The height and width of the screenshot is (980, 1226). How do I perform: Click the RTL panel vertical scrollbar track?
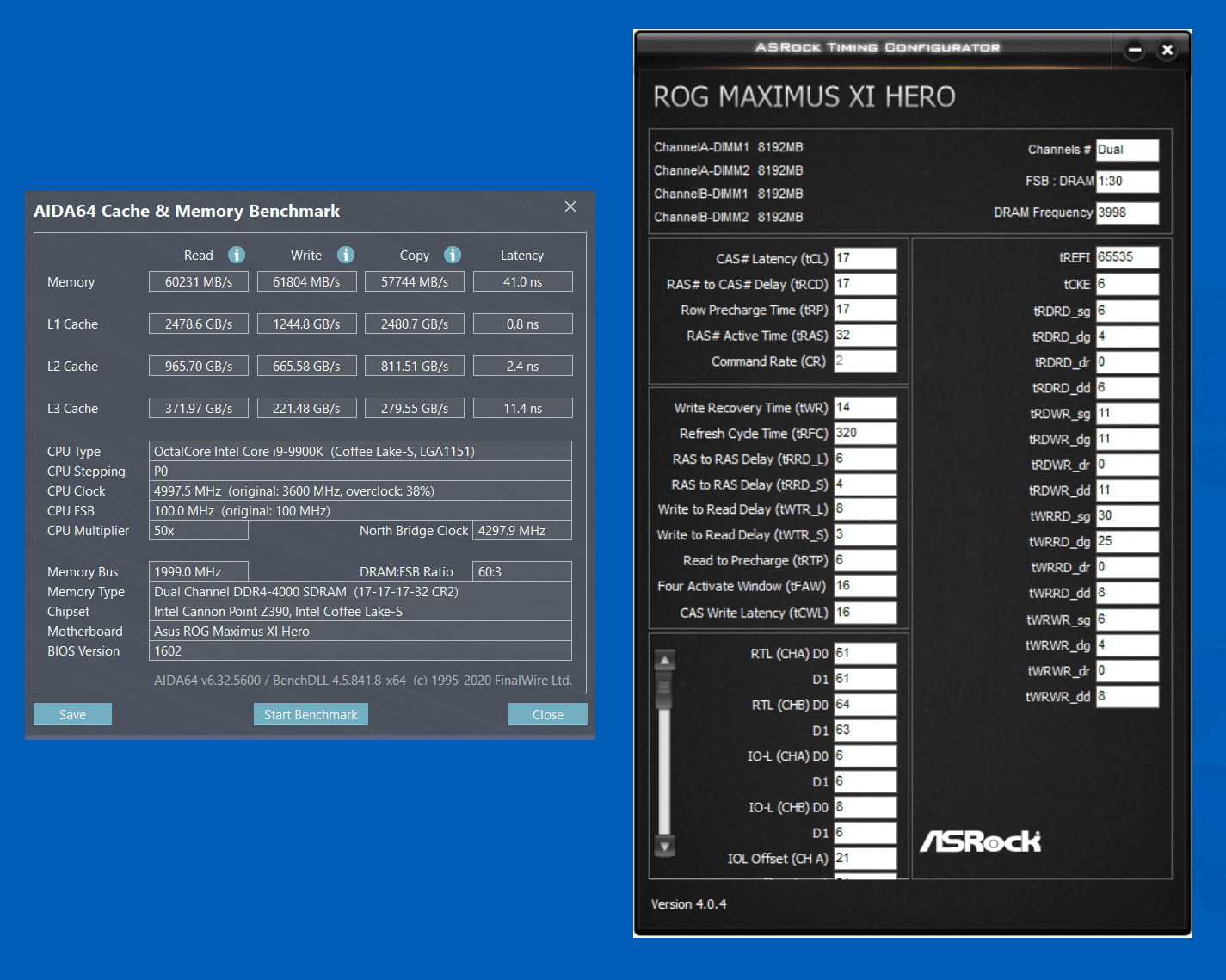(x=664, y=753)
